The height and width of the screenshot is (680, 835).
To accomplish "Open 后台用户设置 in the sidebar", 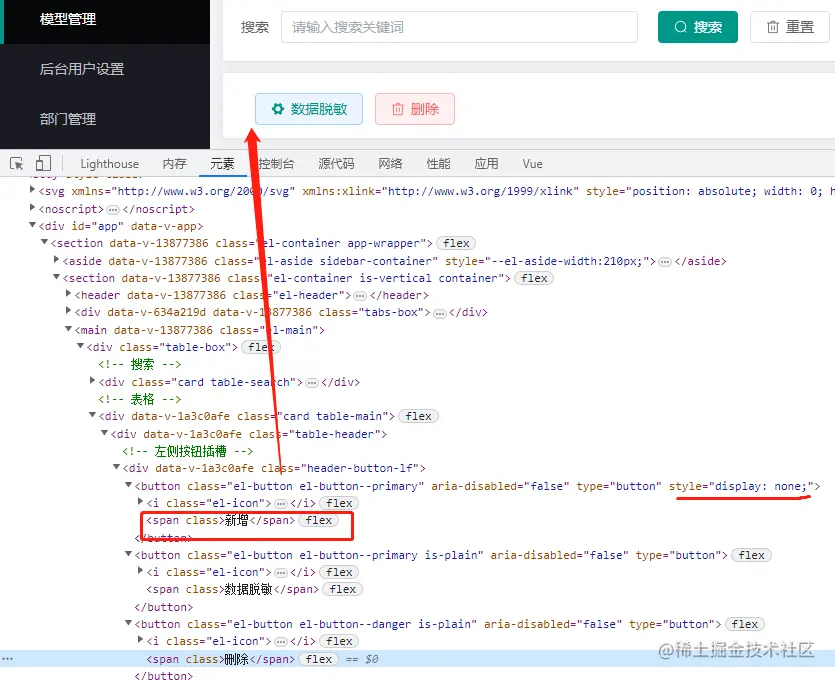I will (x=81, y=69).
